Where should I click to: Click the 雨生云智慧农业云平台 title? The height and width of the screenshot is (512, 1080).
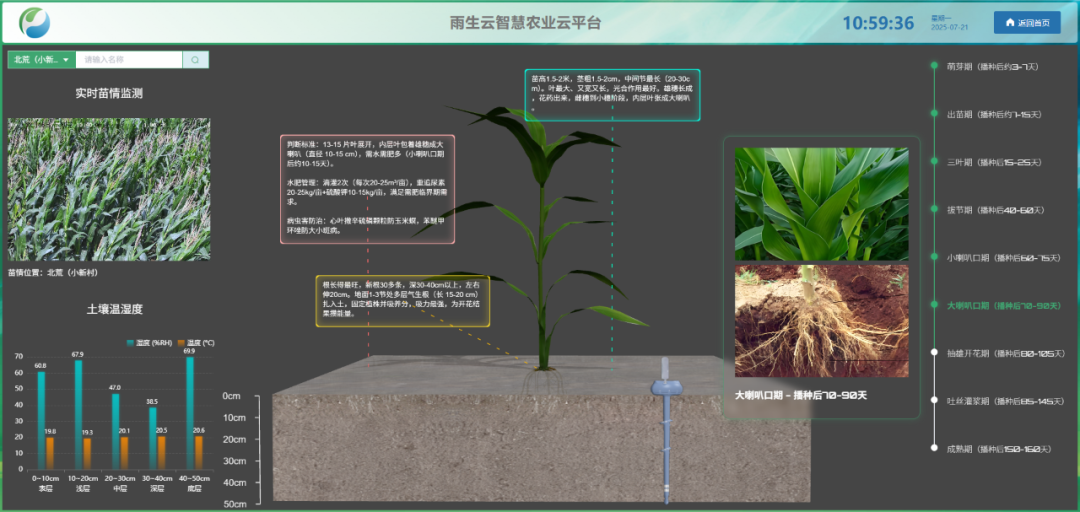point(526,23)
